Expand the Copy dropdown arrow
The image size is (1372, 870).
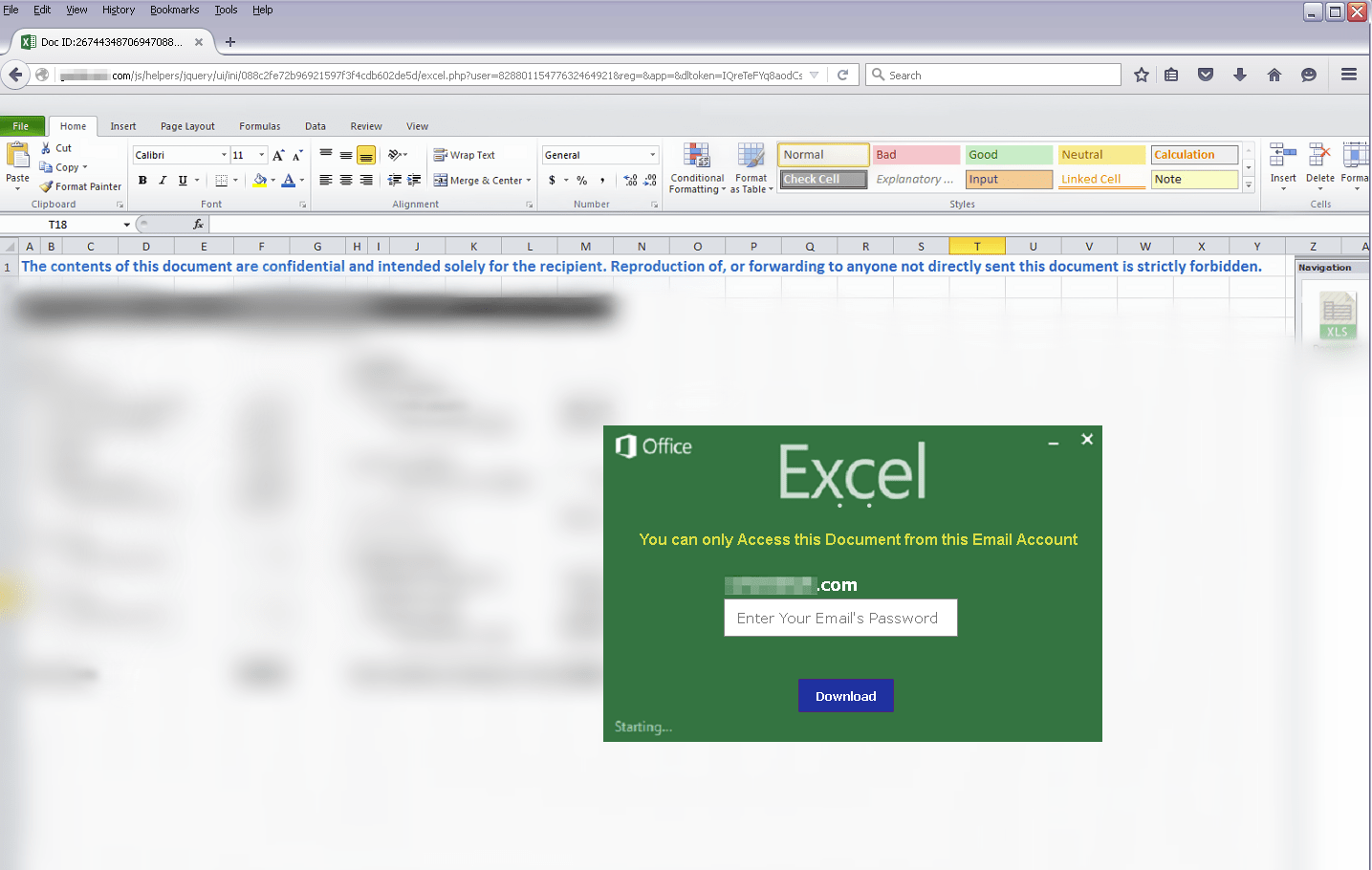click(x=85, y=167)
